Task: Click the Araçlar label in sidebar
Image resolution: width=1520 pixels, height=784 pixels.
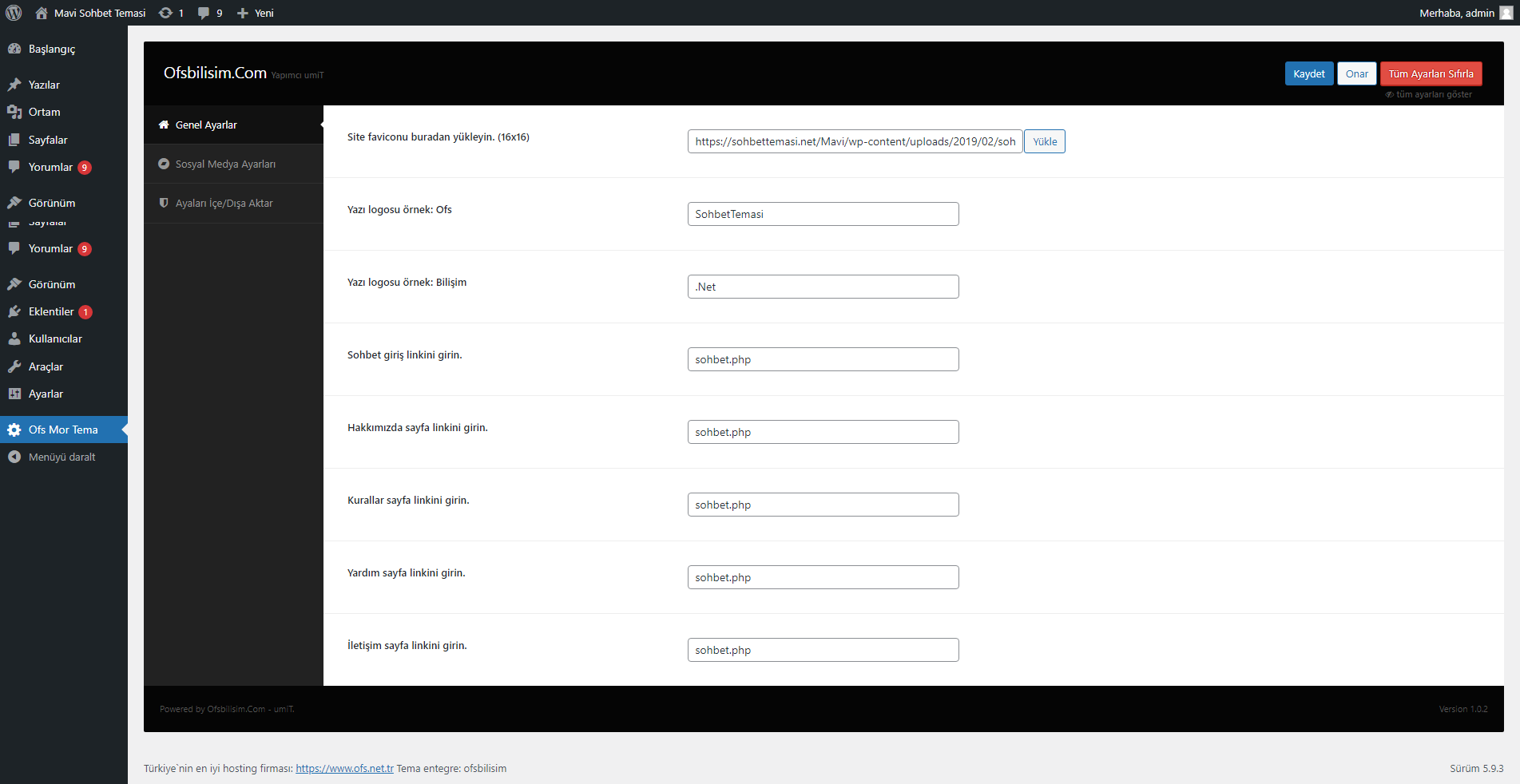Action: coord(46,366)
